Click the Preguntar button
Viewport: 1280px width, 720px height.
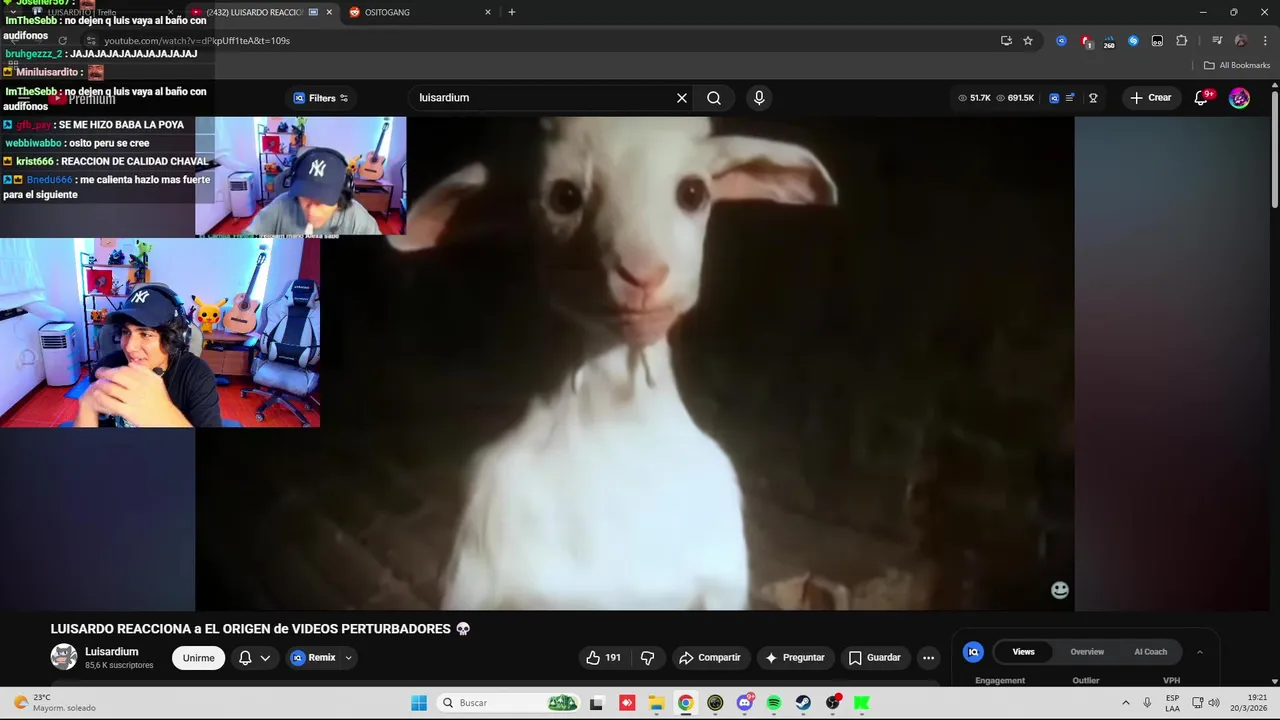click(794, 658)
